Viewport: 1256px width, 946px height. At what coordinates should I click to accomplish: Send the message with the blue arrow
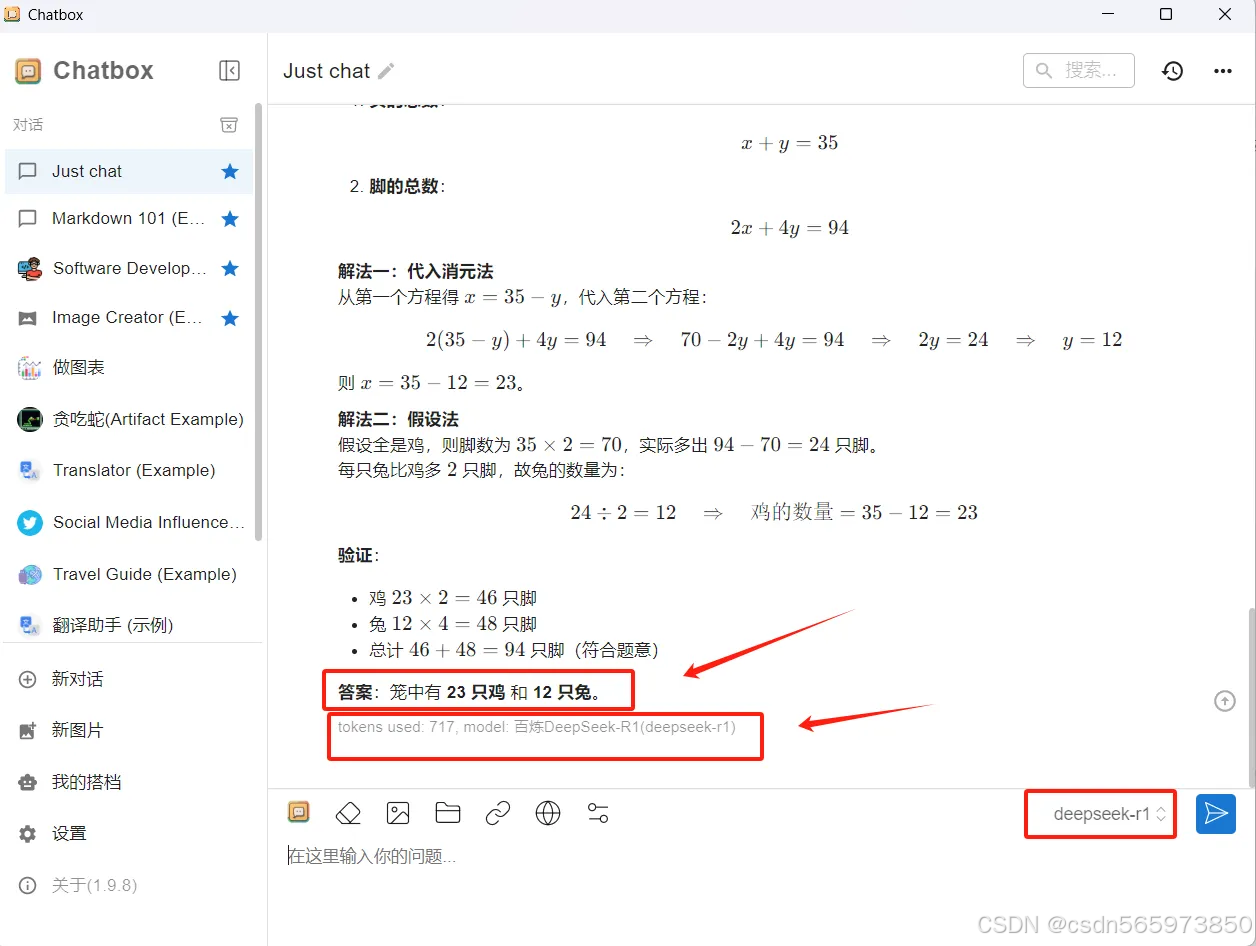click(1216, 814)
